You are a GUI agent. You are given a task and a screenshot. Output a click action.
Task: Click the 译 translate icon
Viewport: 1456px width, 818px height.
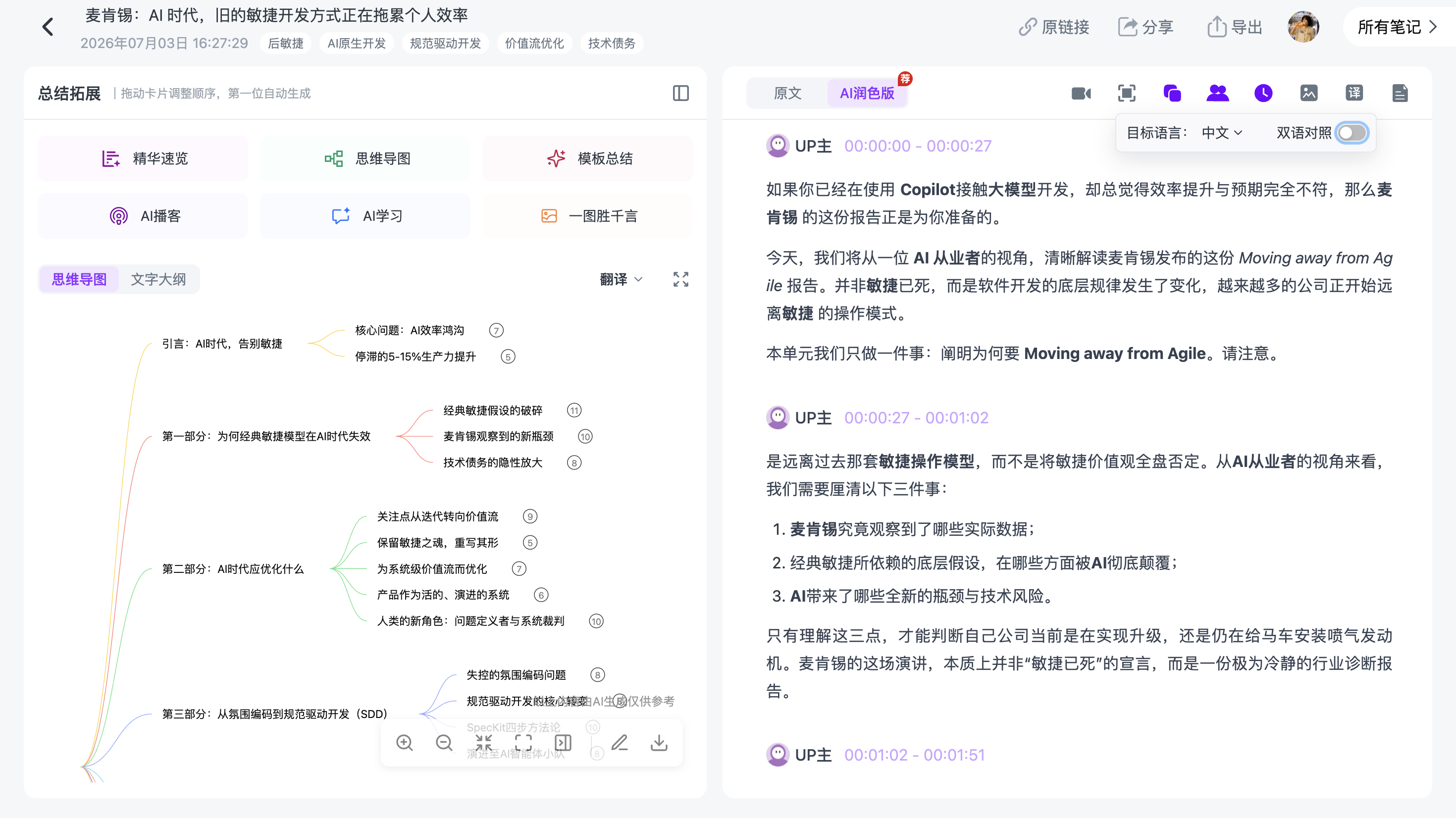(1354, 93)
